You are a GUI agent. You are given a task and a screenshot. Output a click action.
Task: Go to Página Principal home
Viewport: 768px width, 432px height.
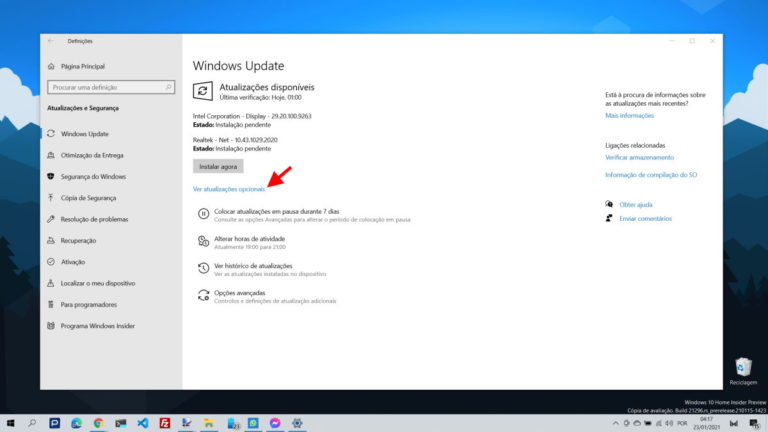pos(82,66)
